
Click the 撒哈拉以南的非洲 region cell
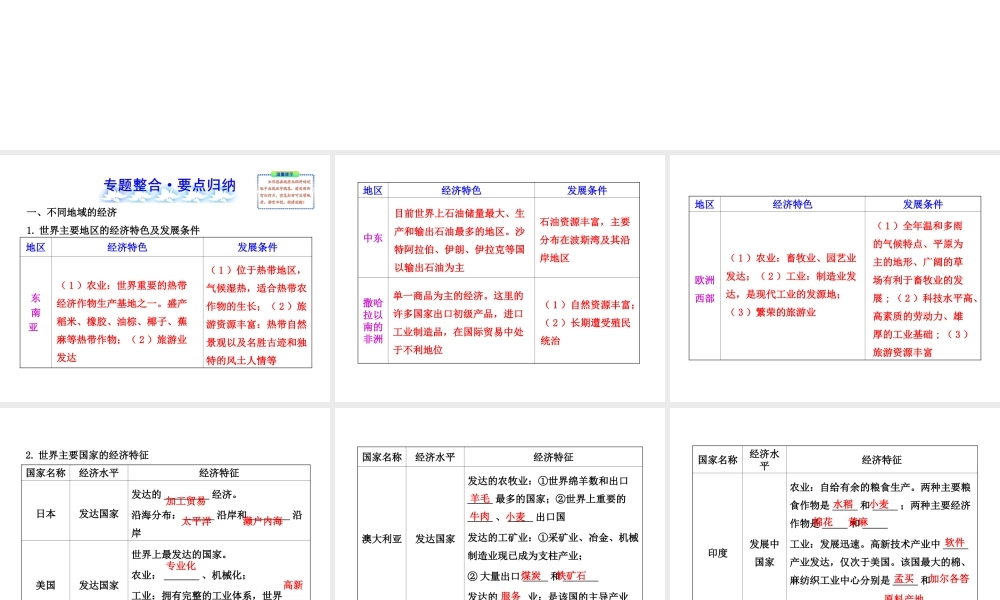372,321
